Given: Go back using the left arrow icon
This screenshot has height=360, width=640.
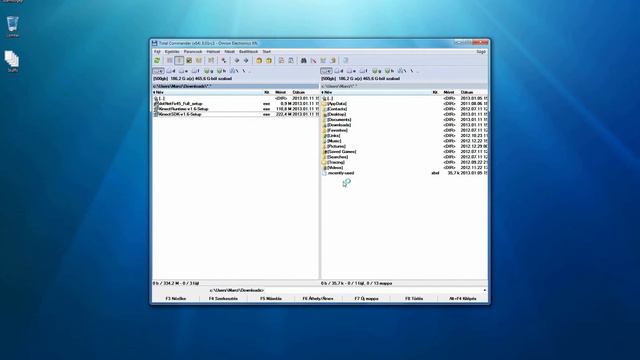Looking at the screenshot, I should 237,60.
